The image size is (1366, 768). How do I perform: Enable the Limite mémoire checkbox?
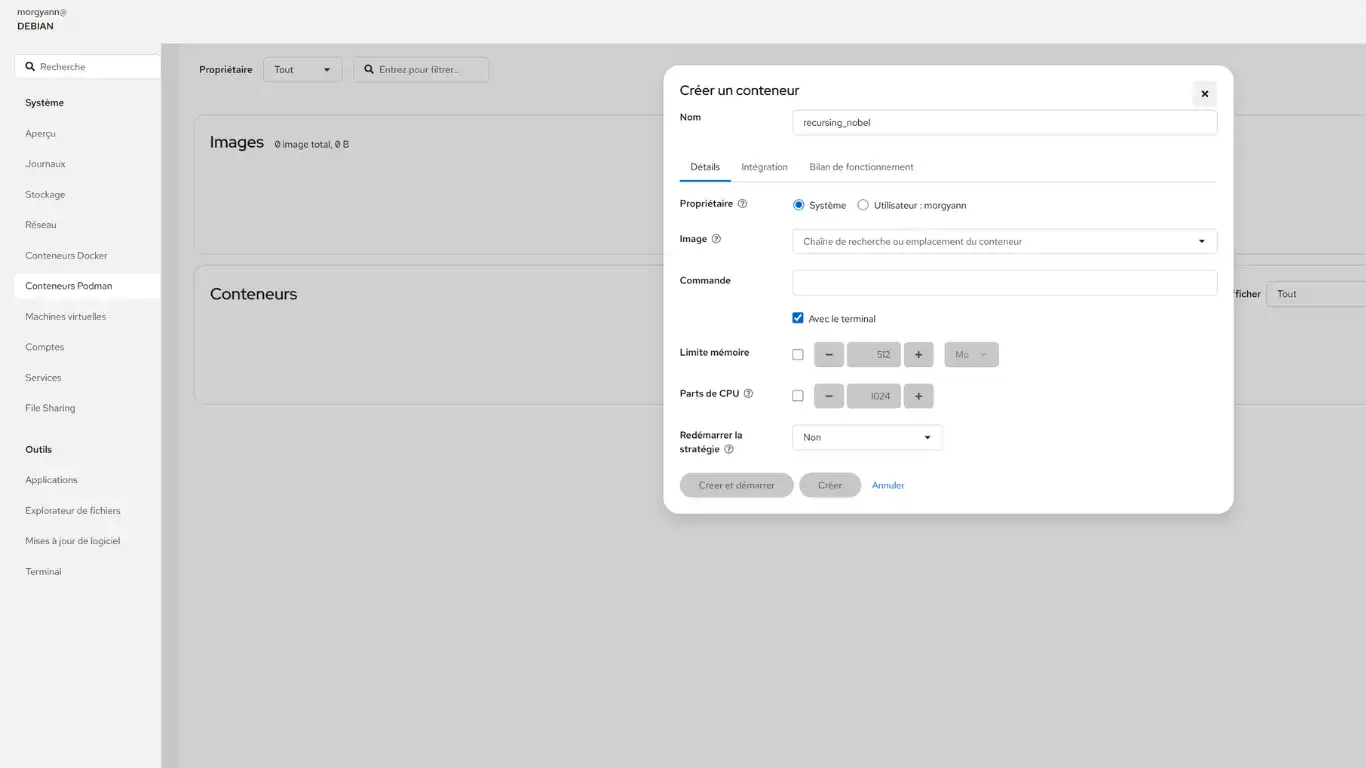798,355
